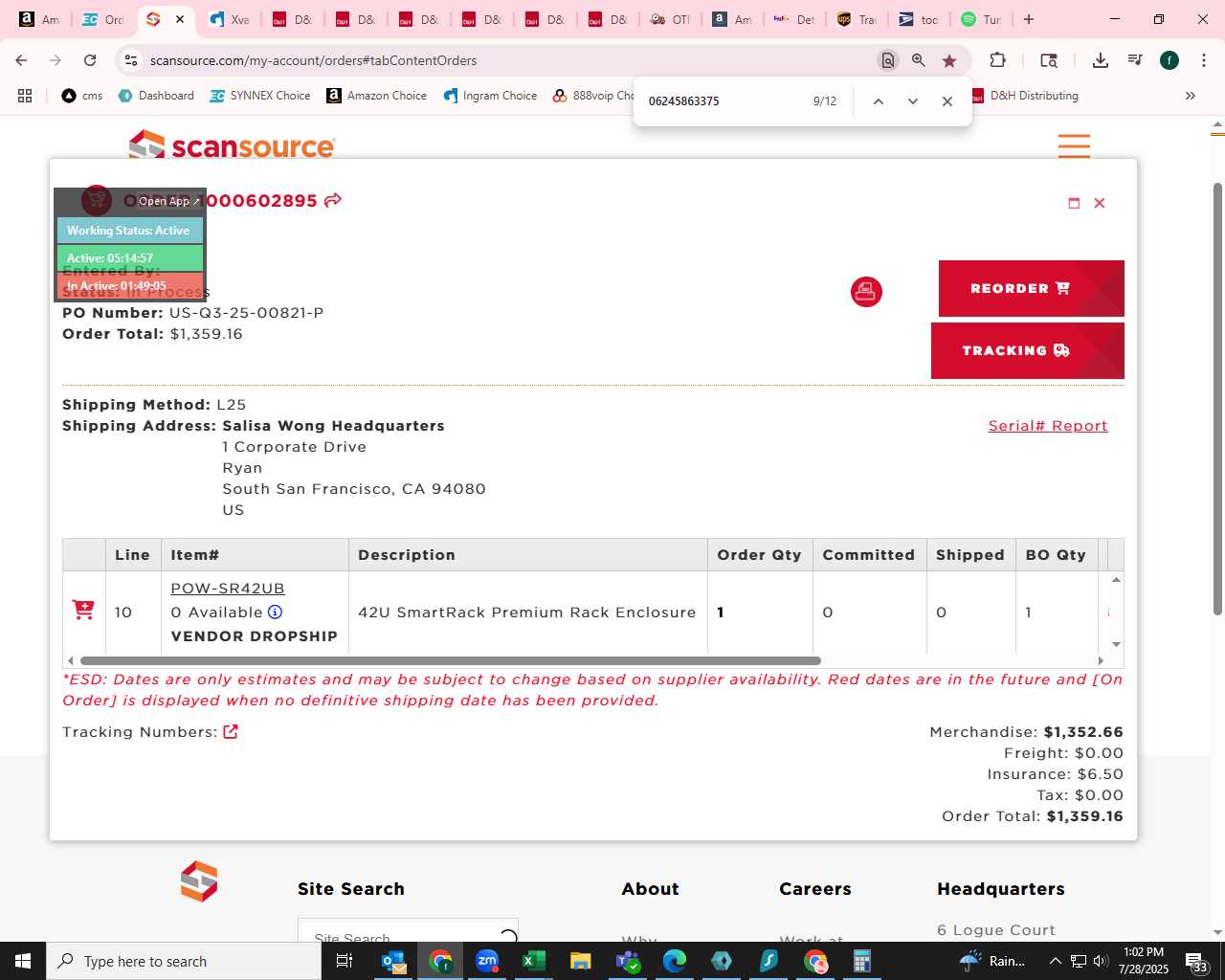The height and width of the screenshot is (980, 1225).
Task: Switch to the UPS Tra browser tab
Action: click(857, 19)
